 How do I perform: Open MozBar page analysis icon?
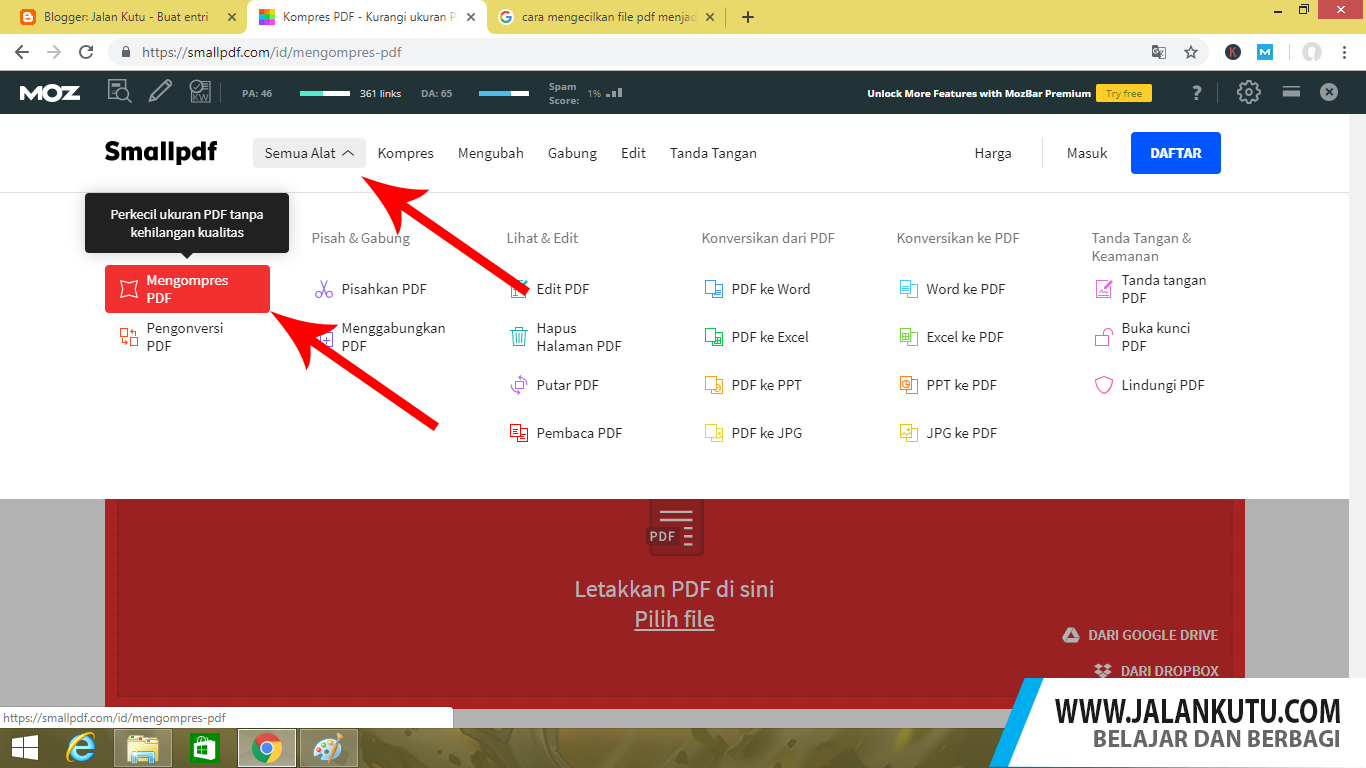(120, 92)
